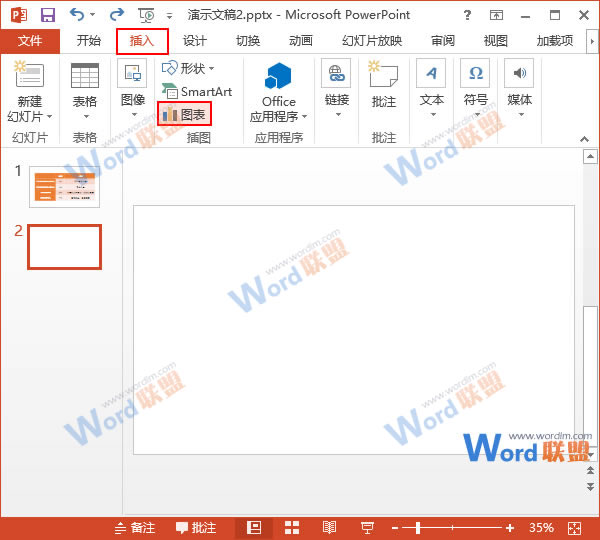
Task: Open the File (文件) tab
Action: tap(30, 41)
